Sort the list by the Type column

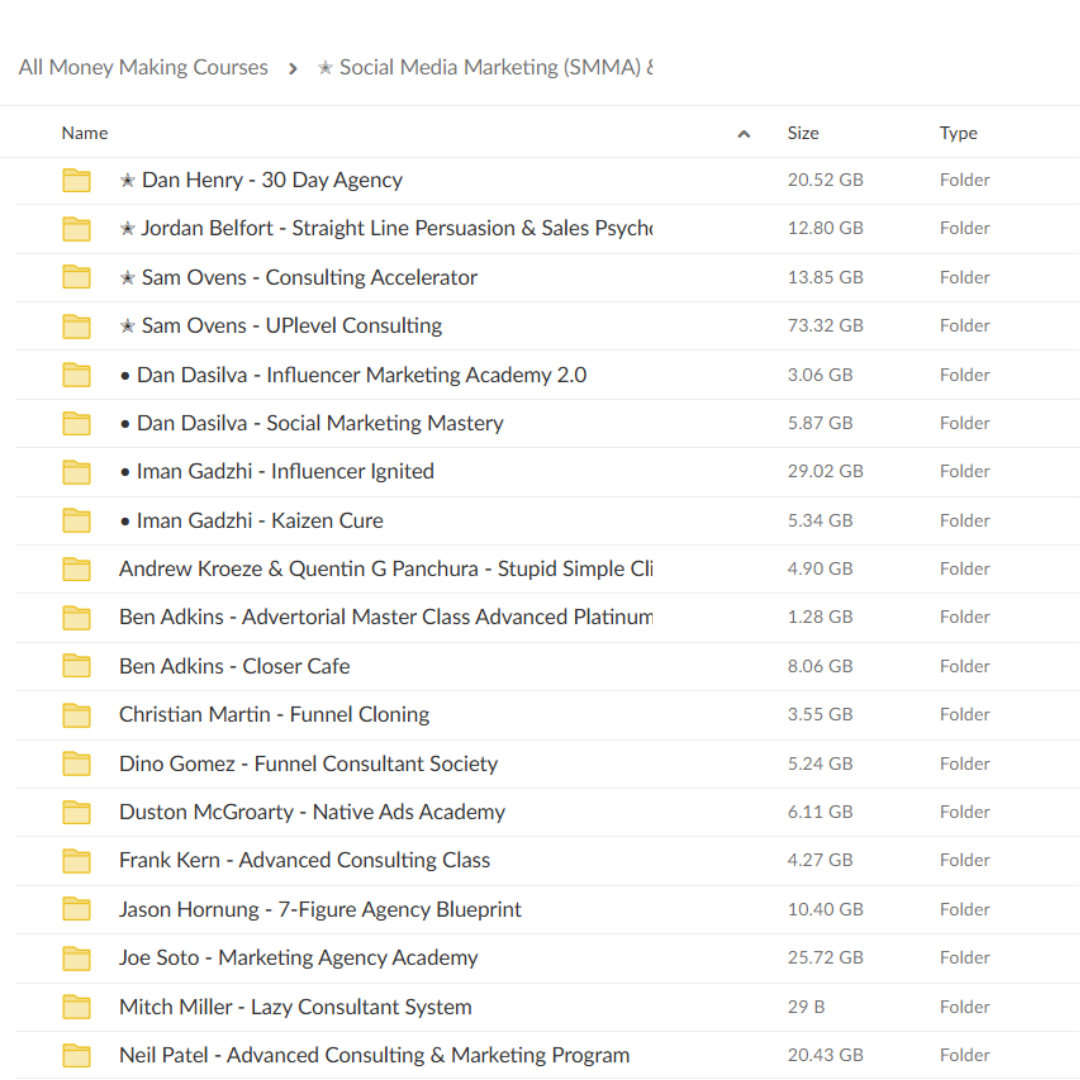[958, 132]
